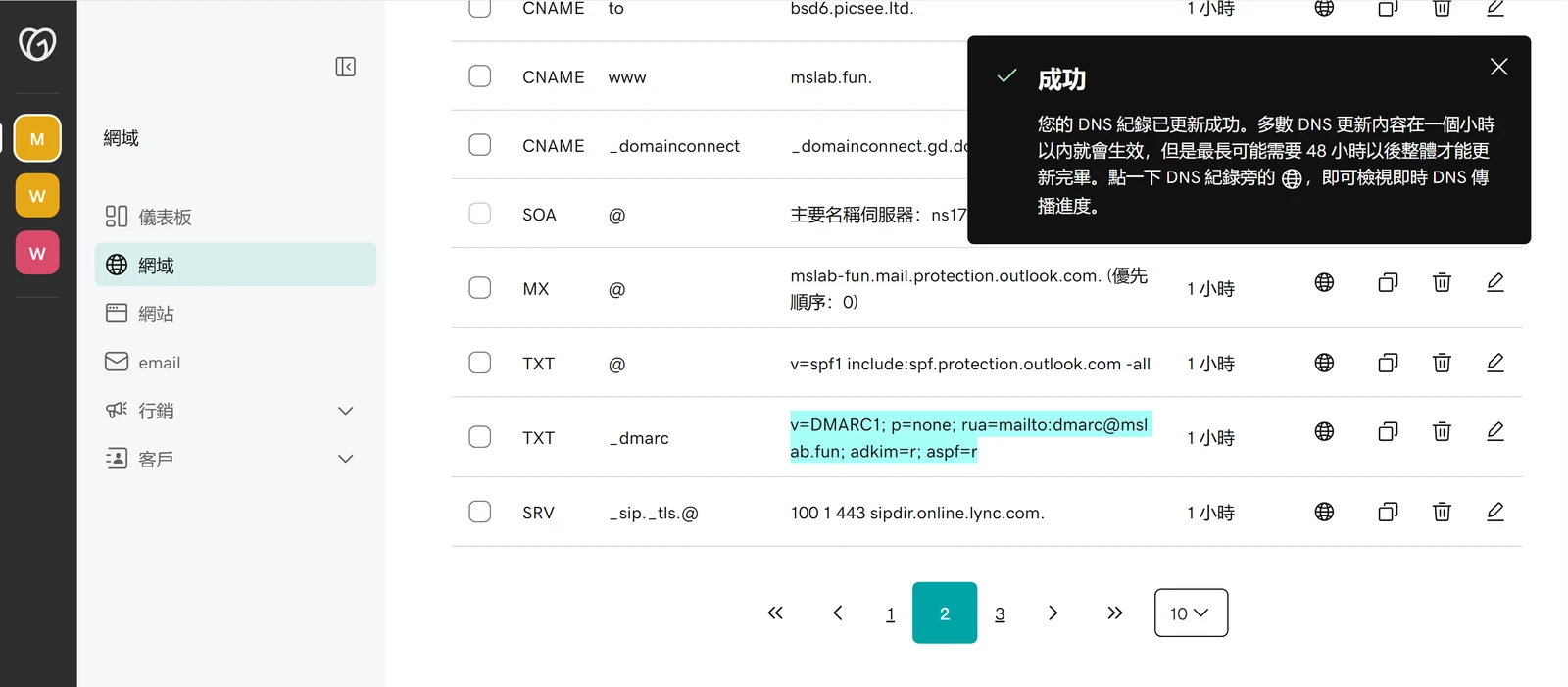Click the bsd6.picsee.ltd. value
The height and width of the screenshot is (687, 1568).
coord(852,9)
